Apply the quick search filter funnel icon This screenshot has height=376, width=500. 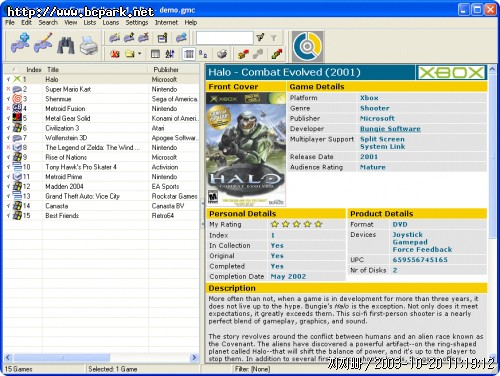pyautogui.click(x=260, y=38)
